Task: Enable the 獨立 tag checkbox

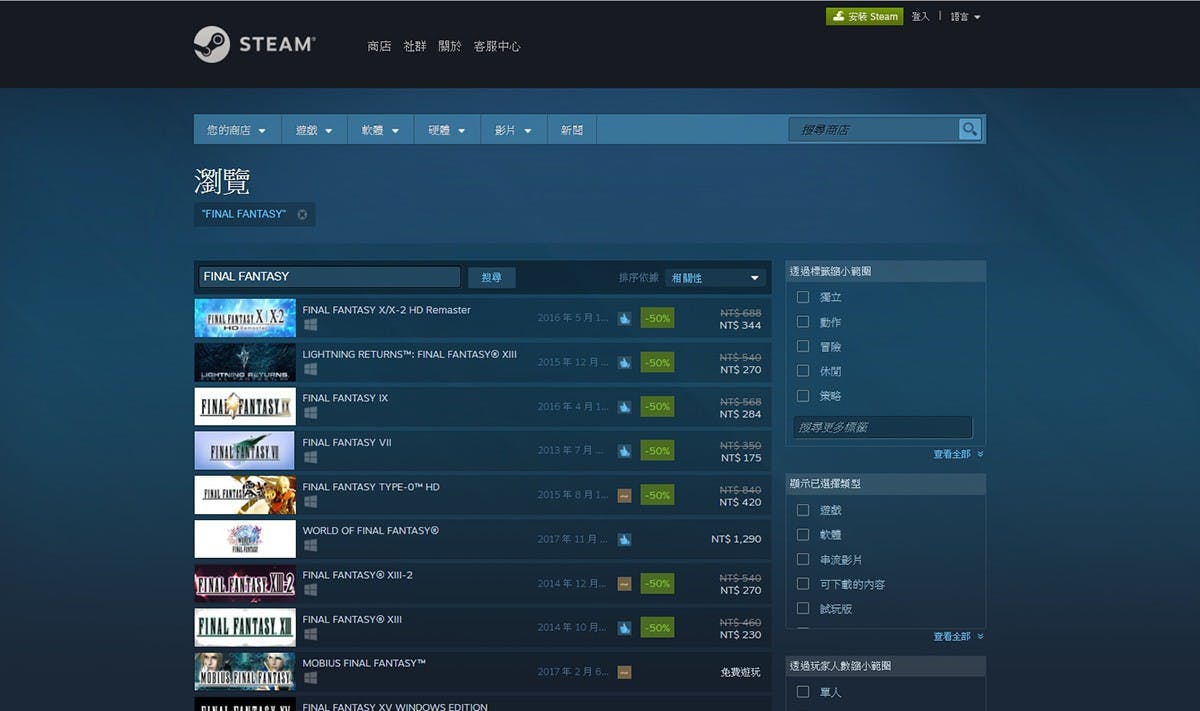Action: pos(802,297)
